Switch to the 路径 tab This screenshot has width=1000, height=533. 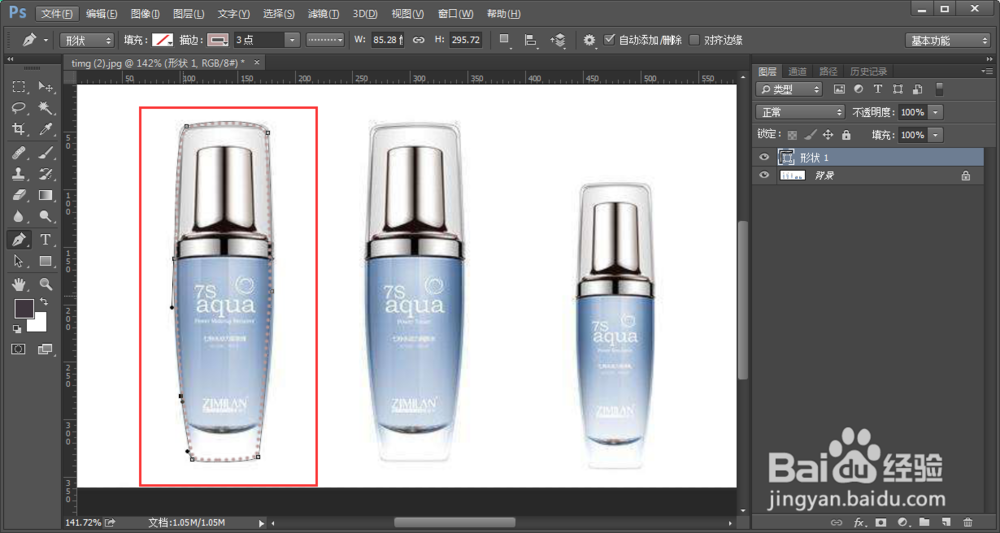coord(828,71)
